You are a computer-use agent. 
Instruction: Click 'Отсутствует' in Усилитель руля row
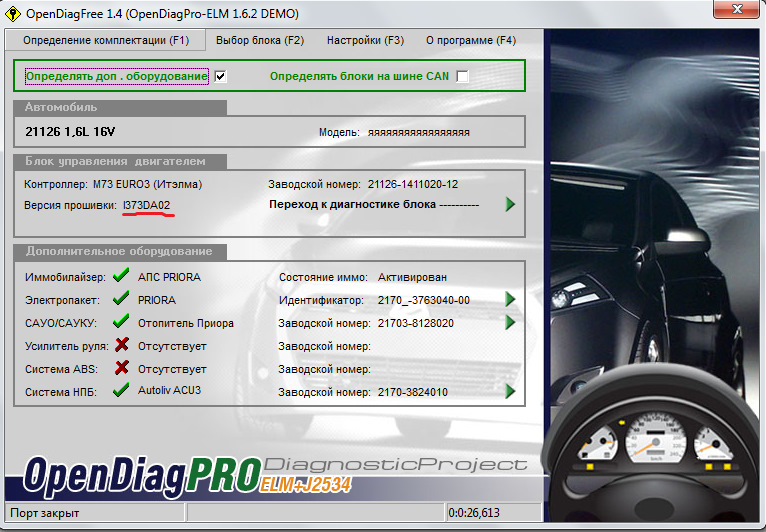point(172,346)
